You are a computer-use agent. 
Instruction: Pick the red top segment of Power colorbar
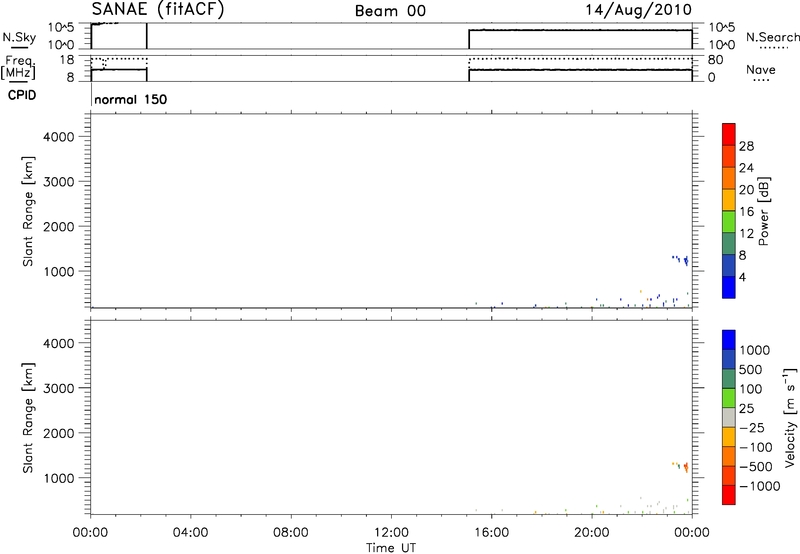[729, 134]
